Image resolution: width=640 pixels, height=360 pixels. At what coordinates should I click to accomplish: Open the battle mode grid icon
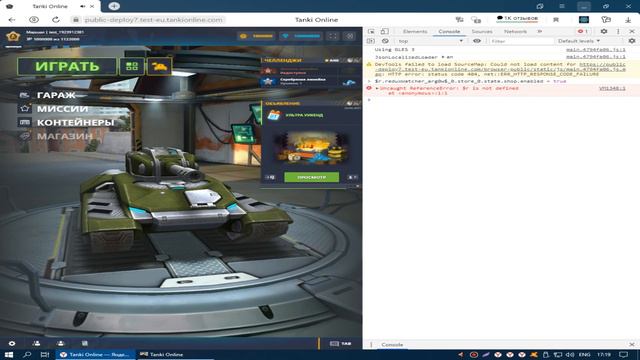132,67
